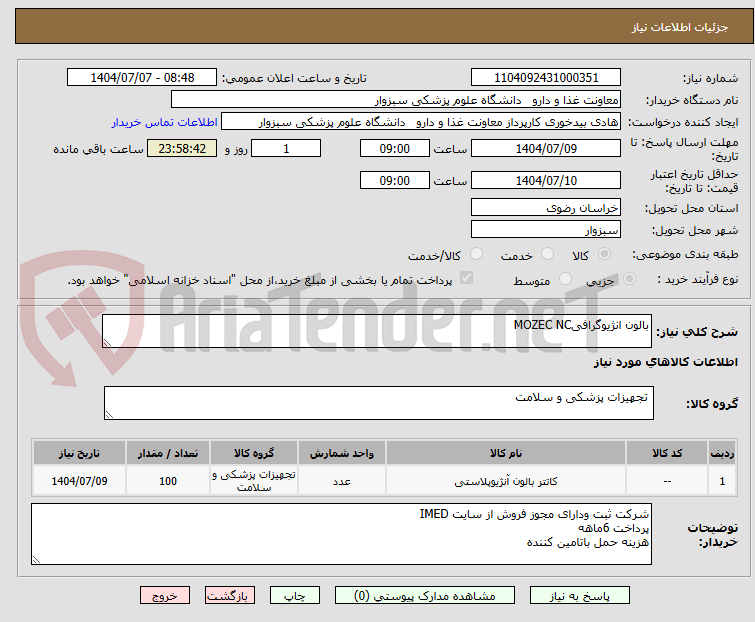Viewport: 755px width, 622px height.
Task: Click the خروج exit button
Action: [165, 596]
